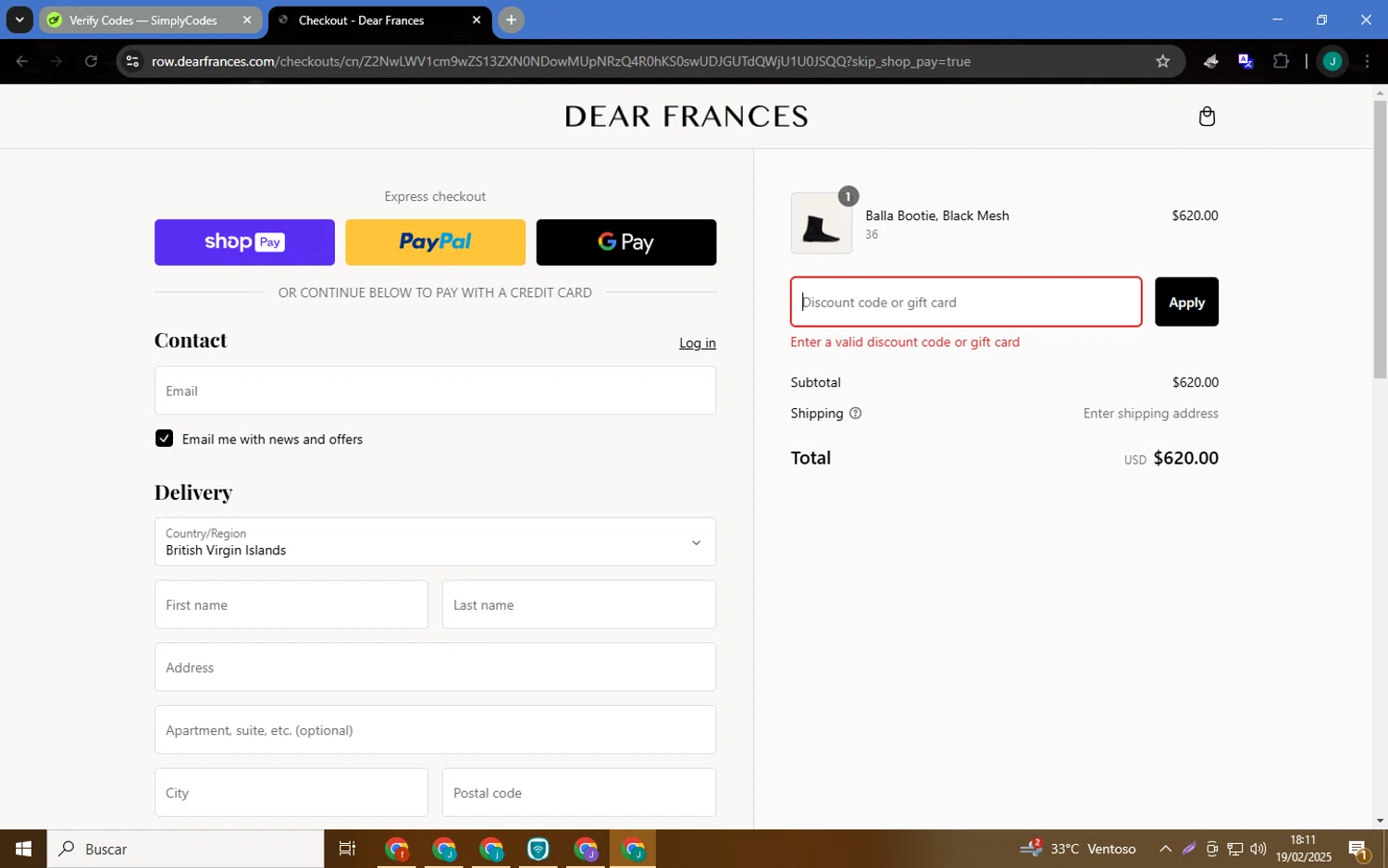Viewport: 1388px width, 868px height.
Task: Click the Windows taskbar search box
Action: coord(185,849)
